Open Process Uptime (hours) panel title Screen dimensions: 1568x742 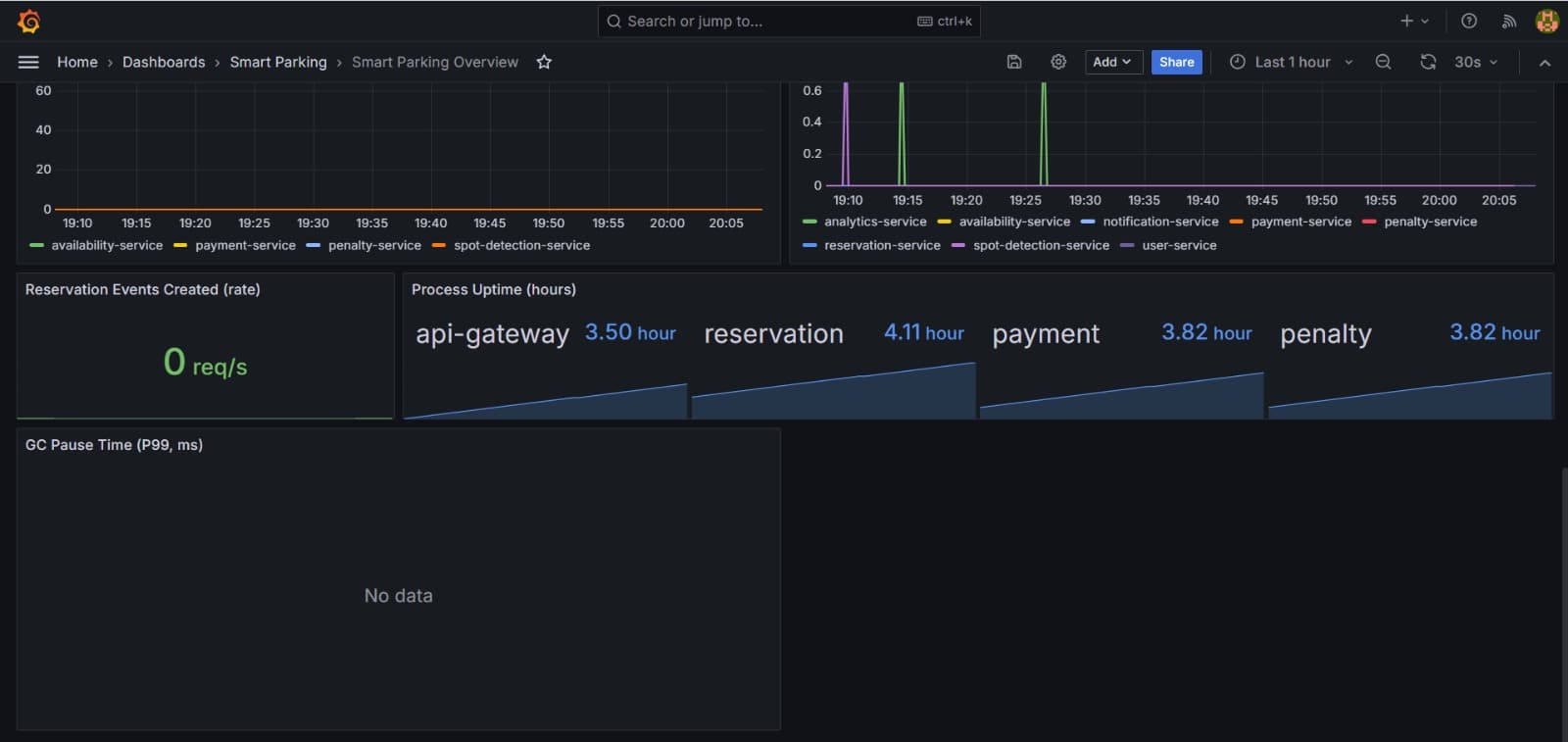(494, 289)
